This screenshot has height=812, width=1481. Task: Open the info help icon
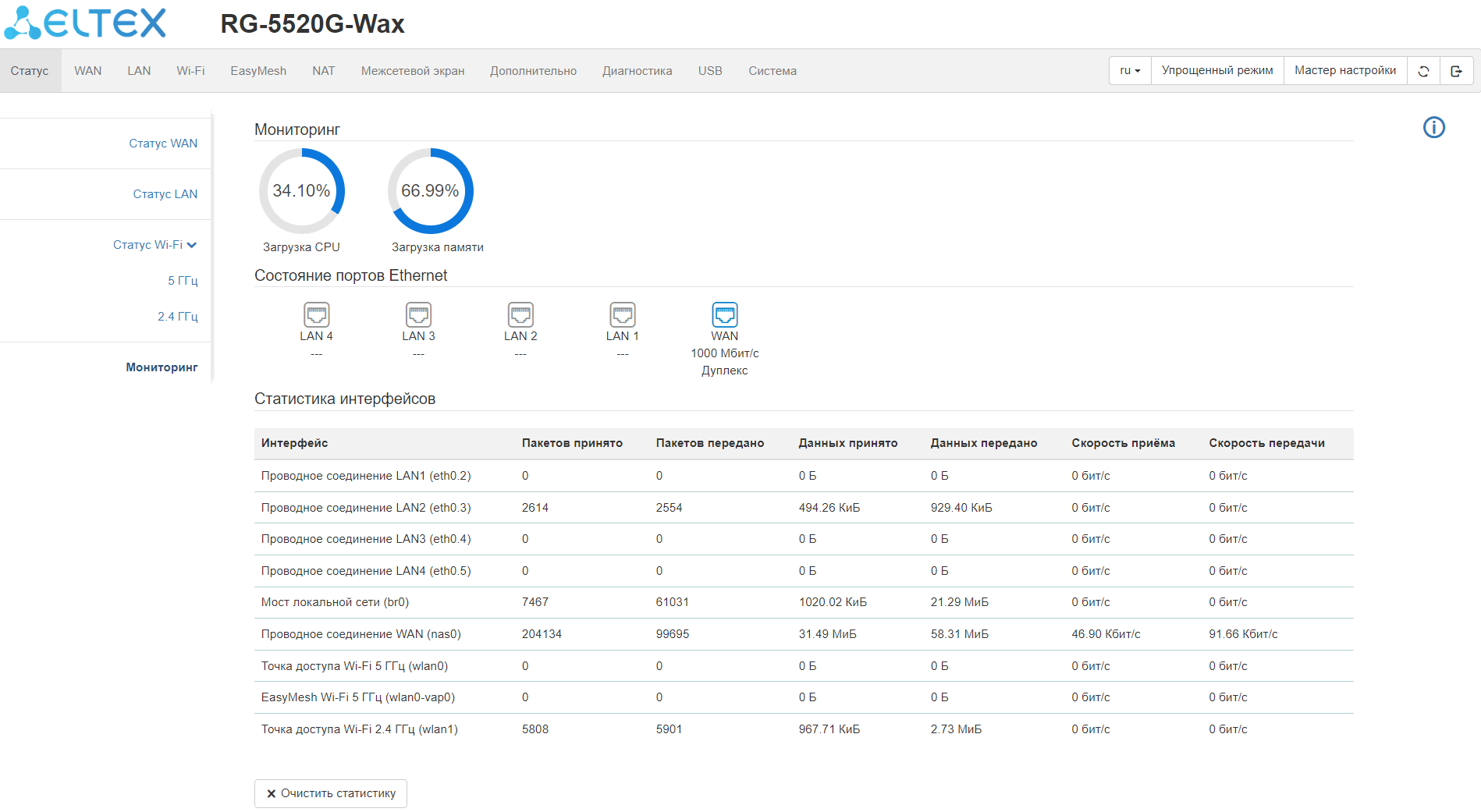coord(1433,127)
